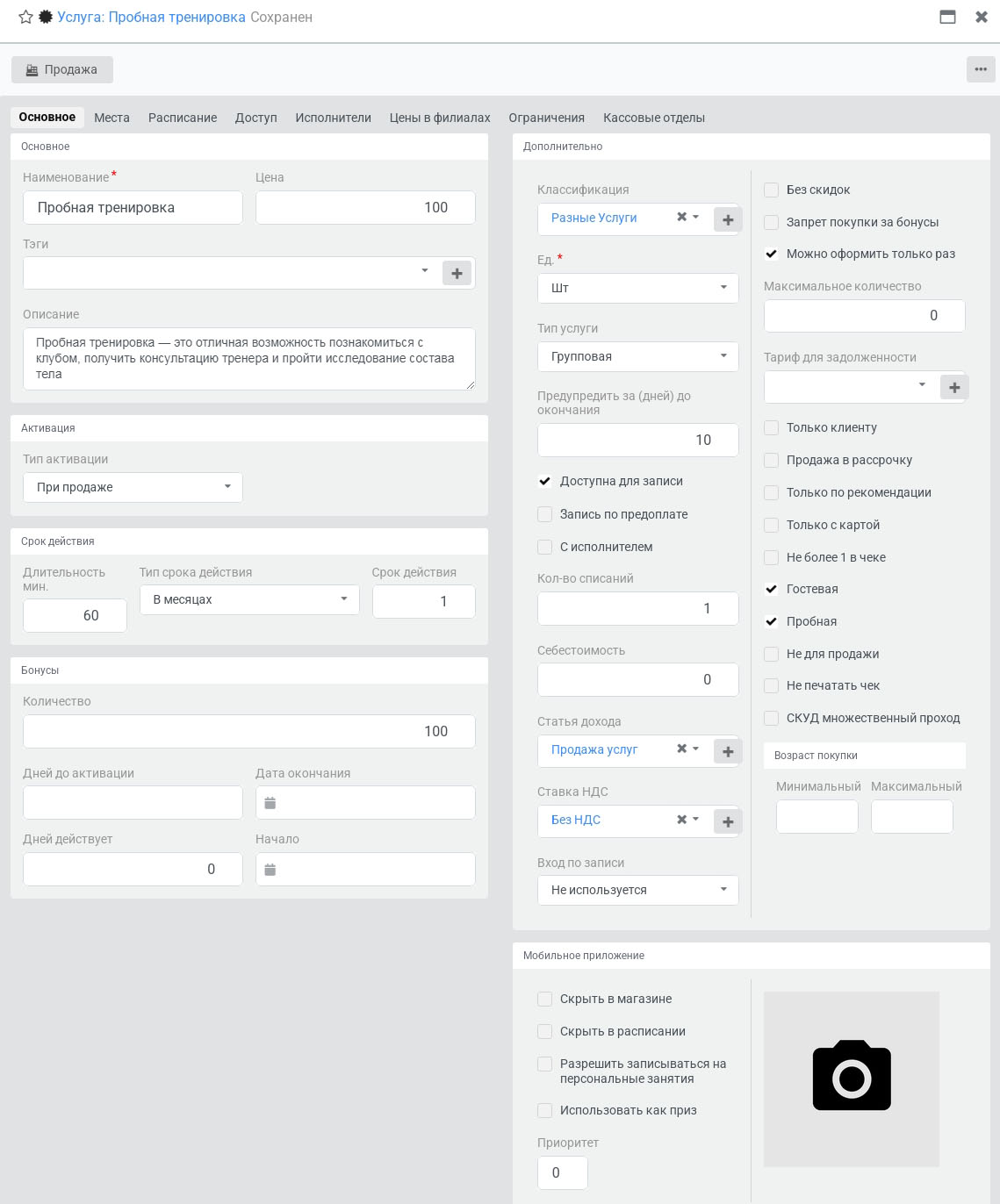1000x1204 pixels.
Task: Add a Тариф для задолженности via plus
Action: [954, 388]
